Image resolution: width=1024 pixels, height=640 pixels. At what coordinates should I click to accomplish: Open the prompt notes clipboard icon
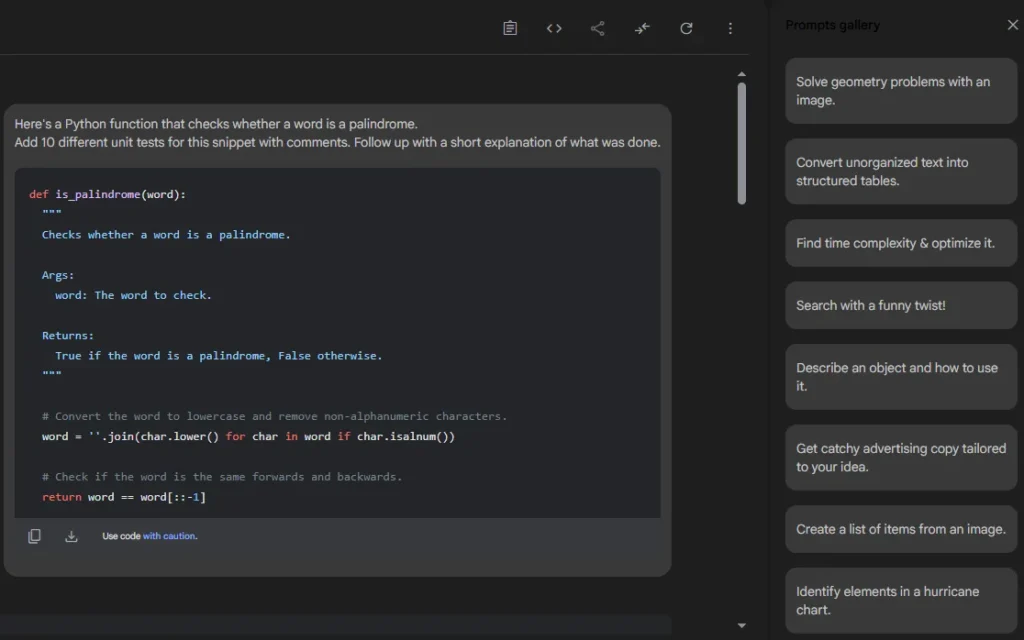(510, 28)
